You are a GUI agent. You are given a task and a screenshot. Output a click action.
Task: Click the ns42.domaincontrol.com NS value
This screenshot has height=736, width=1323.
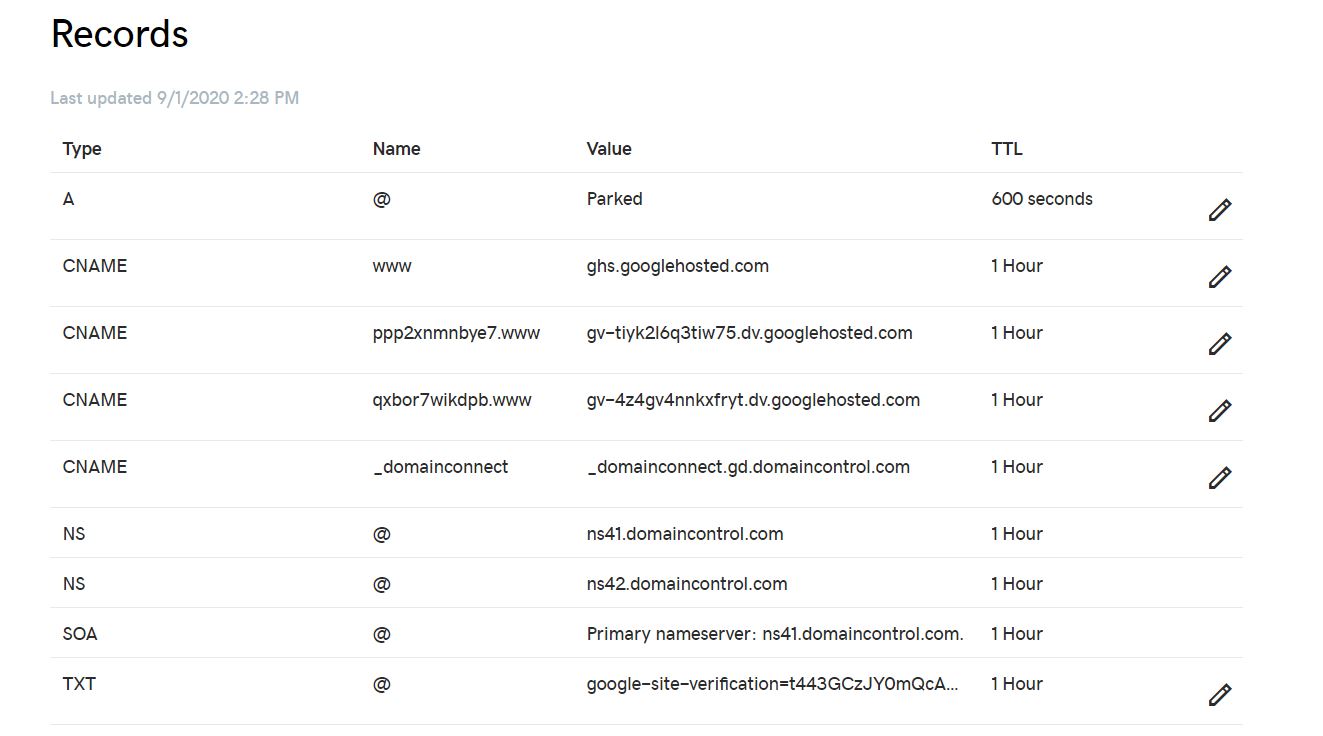[x=687, y=584]
